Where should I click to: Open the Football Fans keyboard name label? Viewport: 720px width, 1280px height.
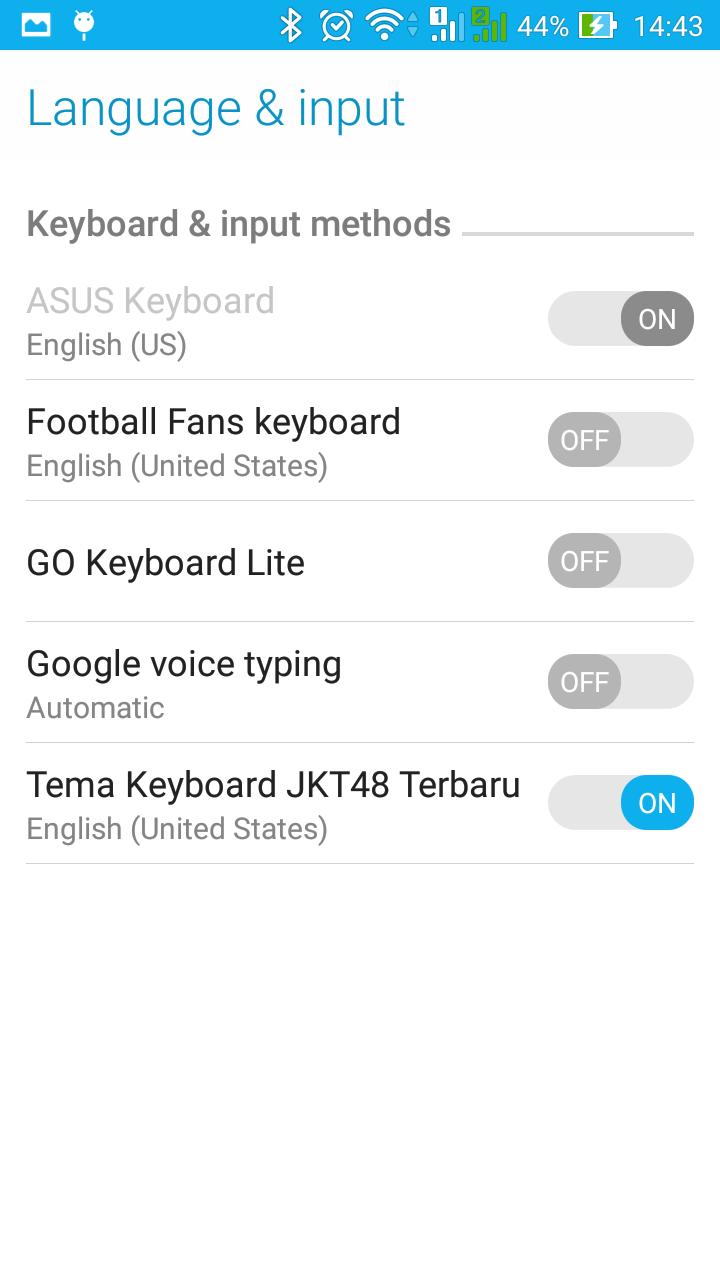pyautogui.click(x=213, y=422)
